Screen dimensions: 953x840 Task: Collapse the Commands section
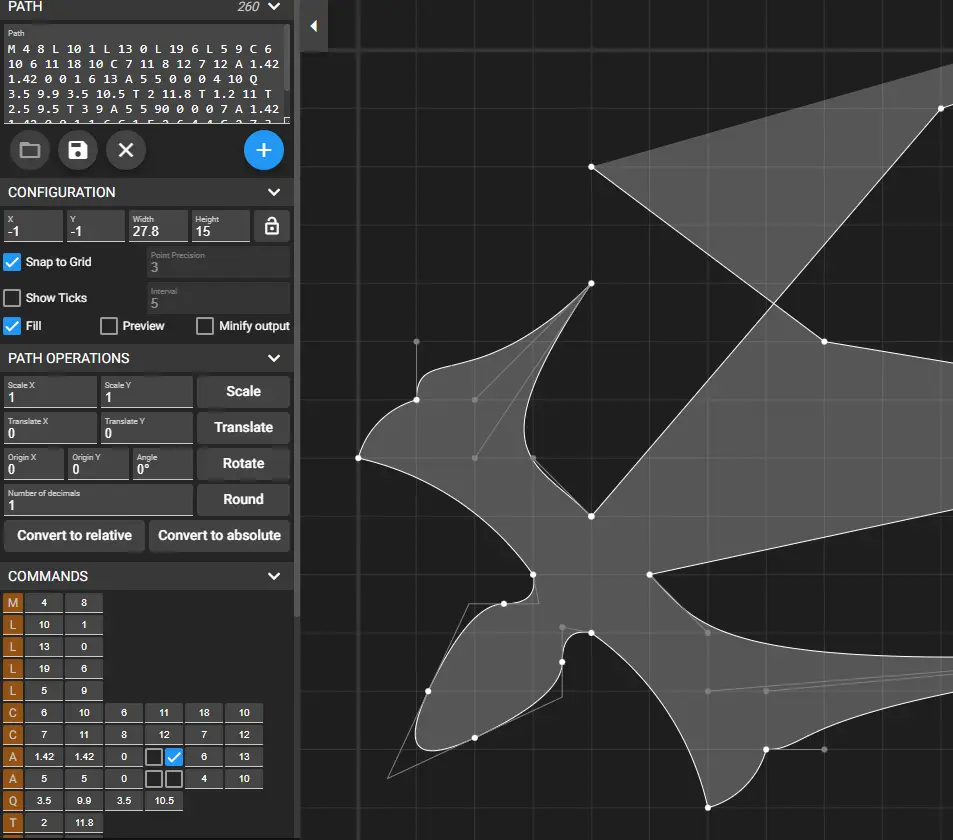tap(274, 576)
